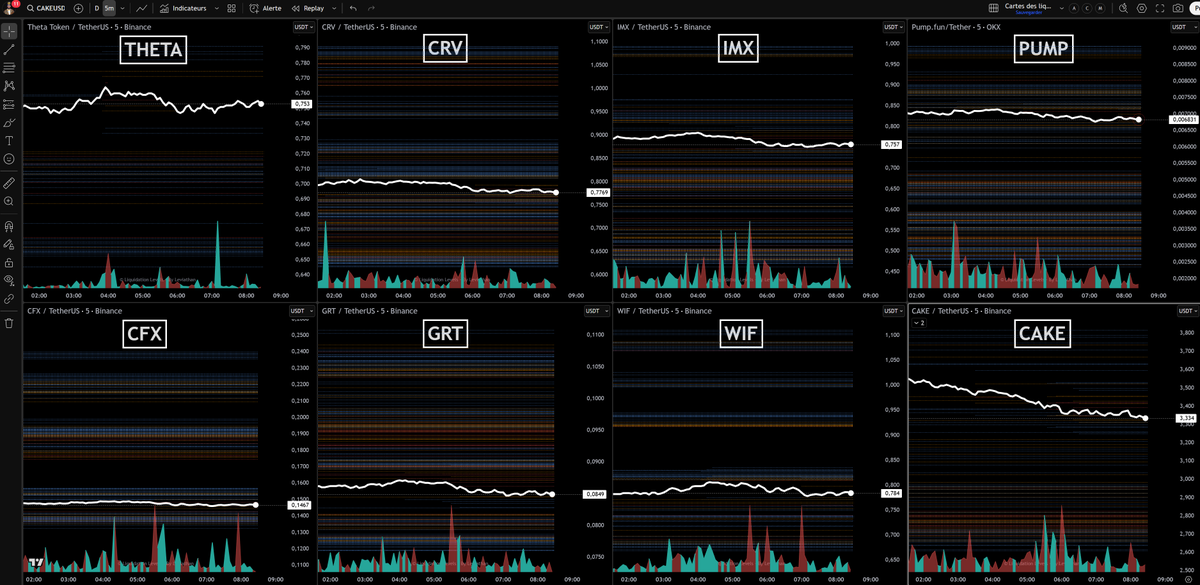This screenshot has height=585, width=1200.
Task: Open the user profile avatar menu
Action: (9, 8)
